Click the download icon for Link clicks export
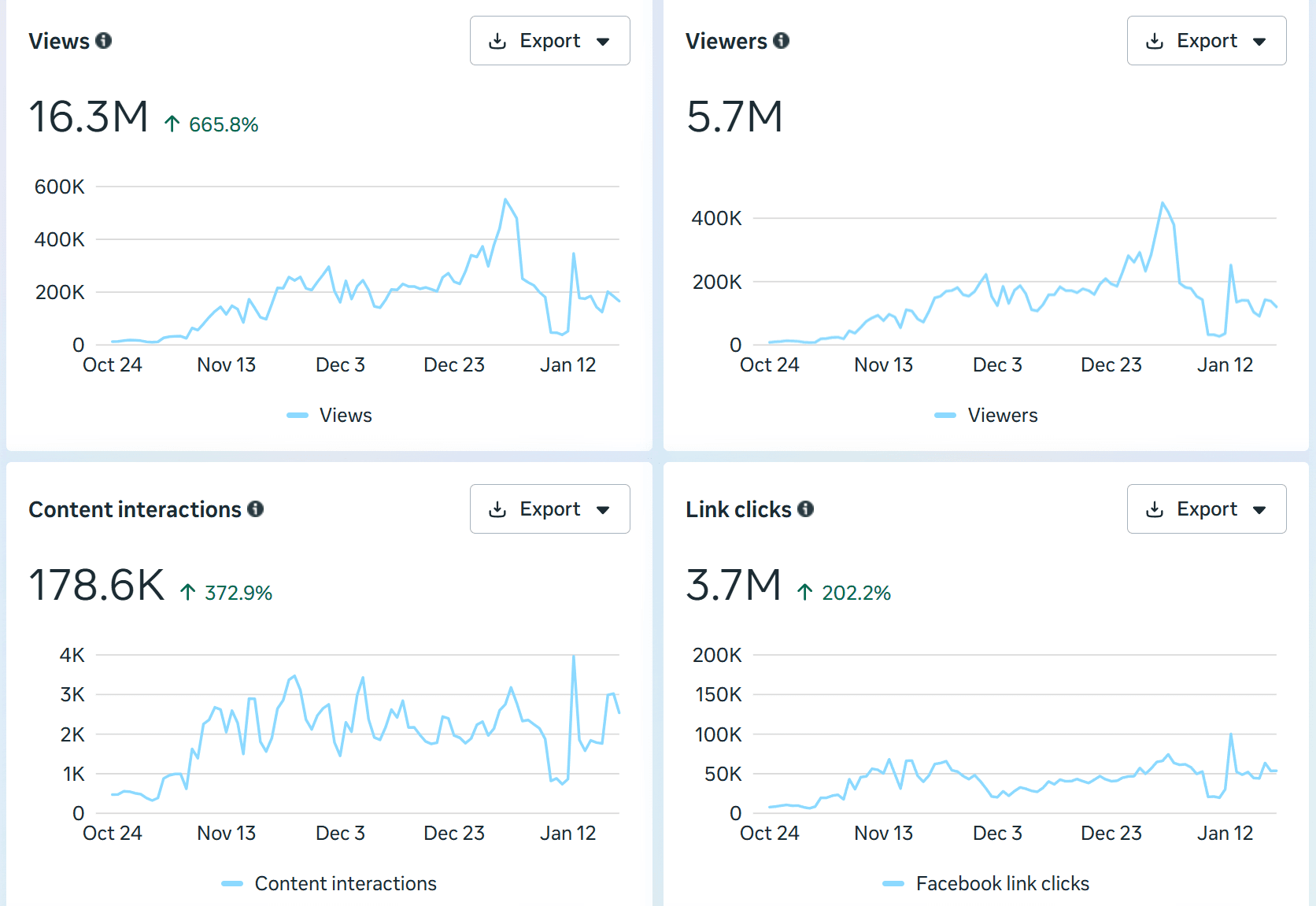This screenshot has width=1316, height=906. (1155, 508)
